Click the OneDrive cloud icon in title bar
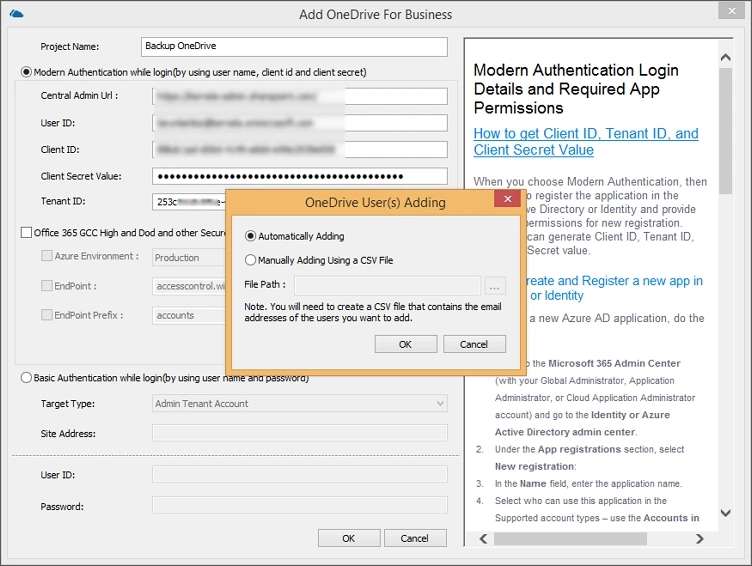 (x=16, y=14)
